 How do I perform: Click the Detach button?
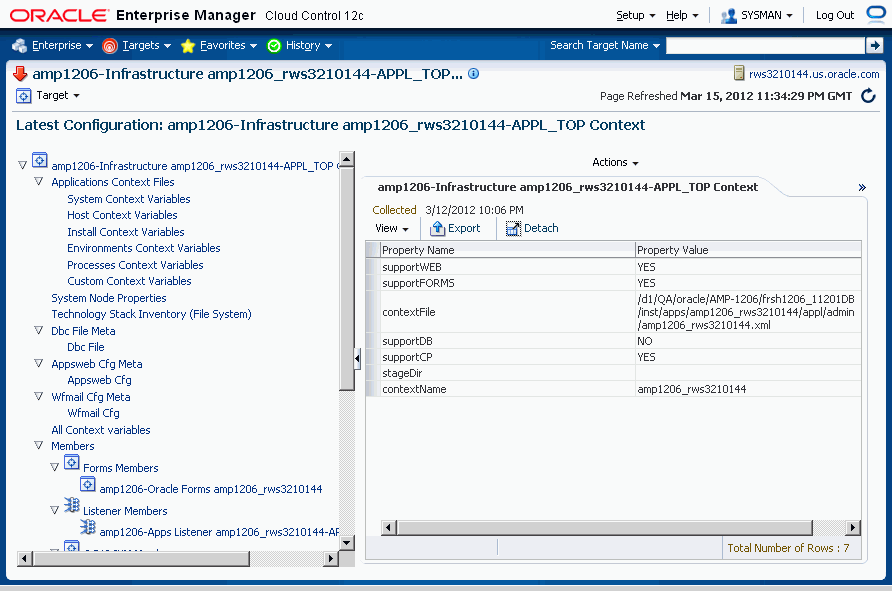(x=532, y=228)
